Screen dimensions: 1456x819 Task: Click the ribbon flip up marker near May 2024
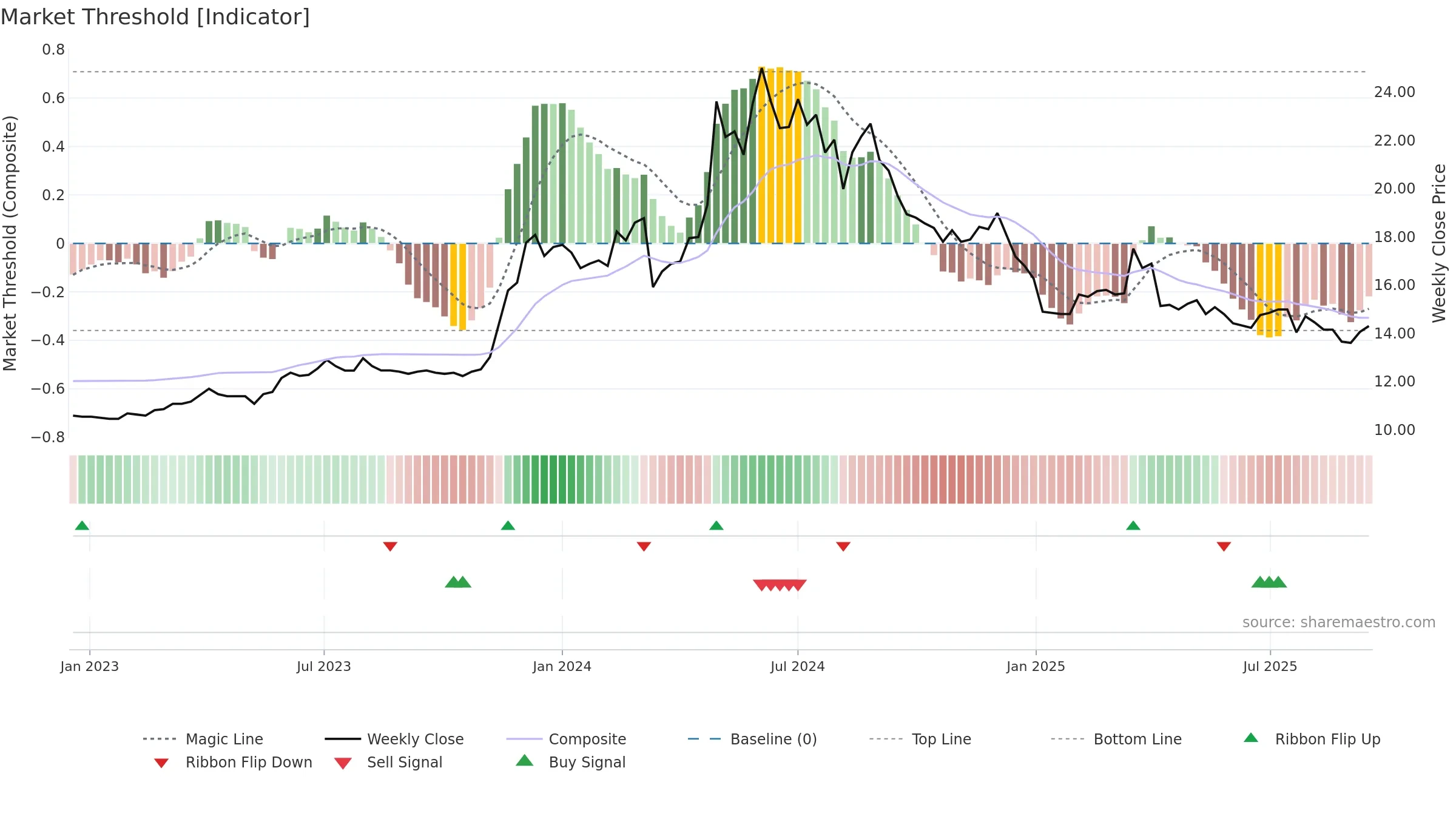tap(716, 525)
